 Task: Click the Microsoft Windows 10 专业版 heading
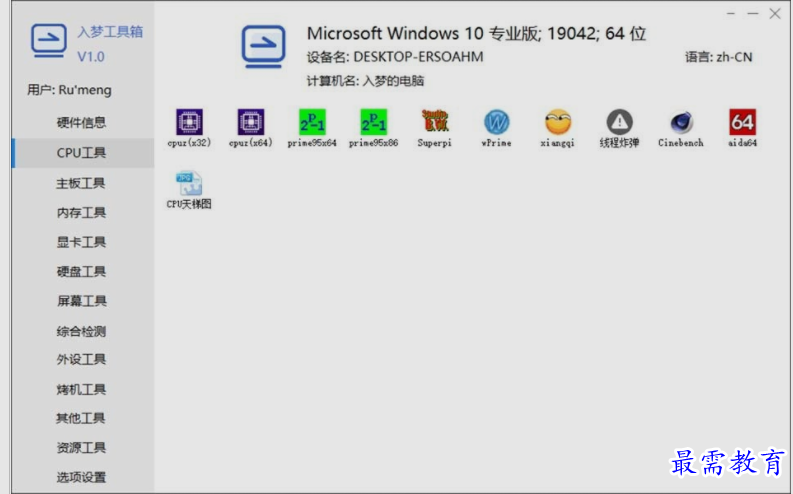[x=476, y=33]
